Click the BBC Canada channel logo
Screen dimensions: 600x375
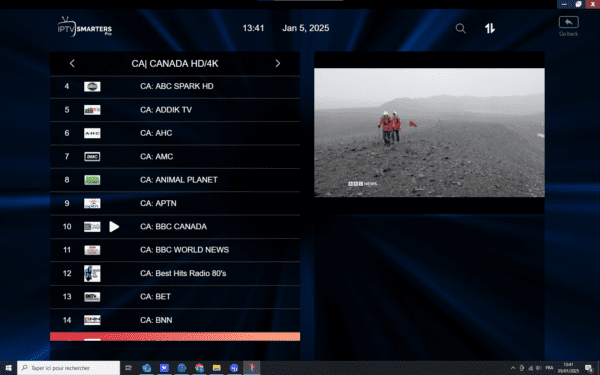click(x=92, y=227)
